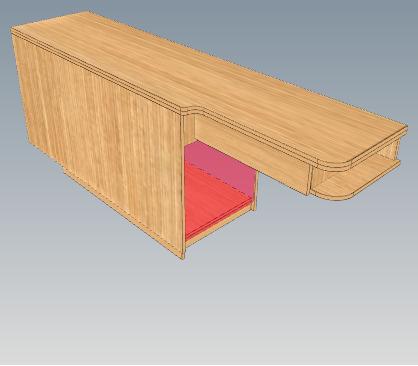418x366 pixels.
Task: Click the far-right support under desktop end
Action: [x=397, y=149]
